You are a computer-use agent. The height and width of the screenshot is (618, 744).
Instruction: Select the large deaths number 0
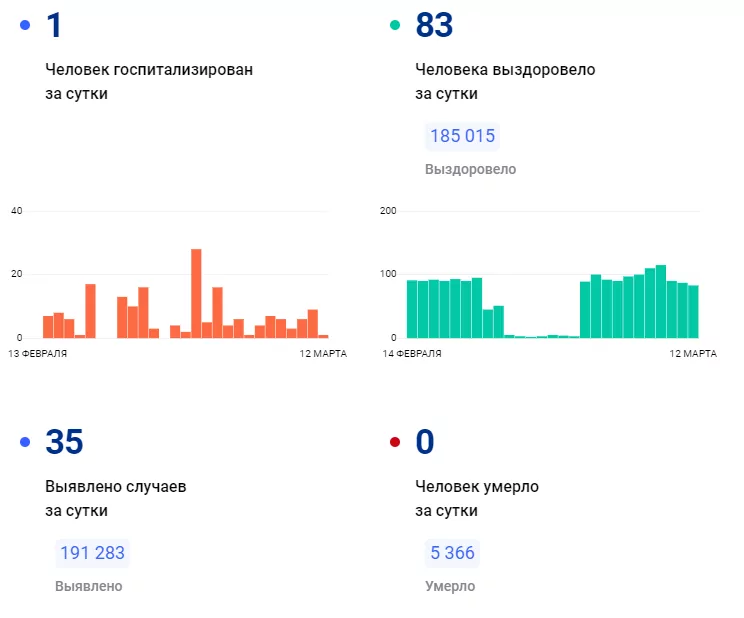425,442
